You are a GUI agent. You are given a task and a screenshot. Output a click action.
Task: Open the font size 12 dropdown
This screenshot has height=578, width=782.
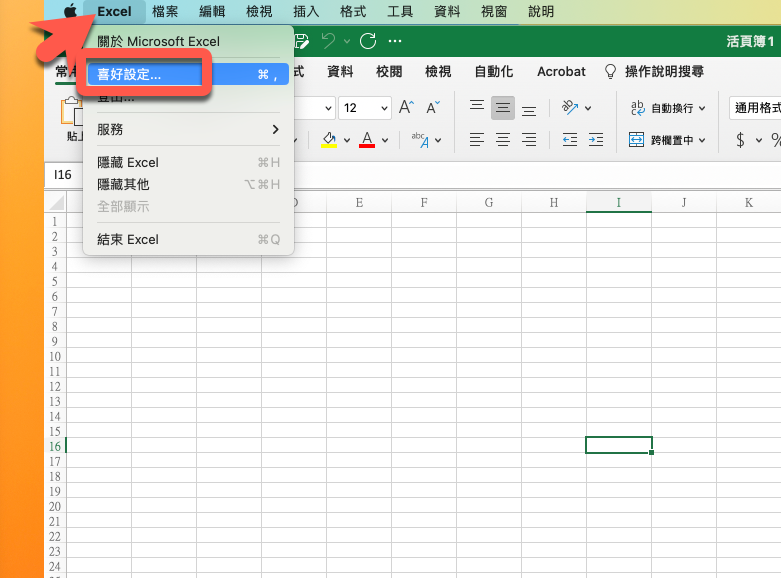pyautogui.click(x=365, y=108)
